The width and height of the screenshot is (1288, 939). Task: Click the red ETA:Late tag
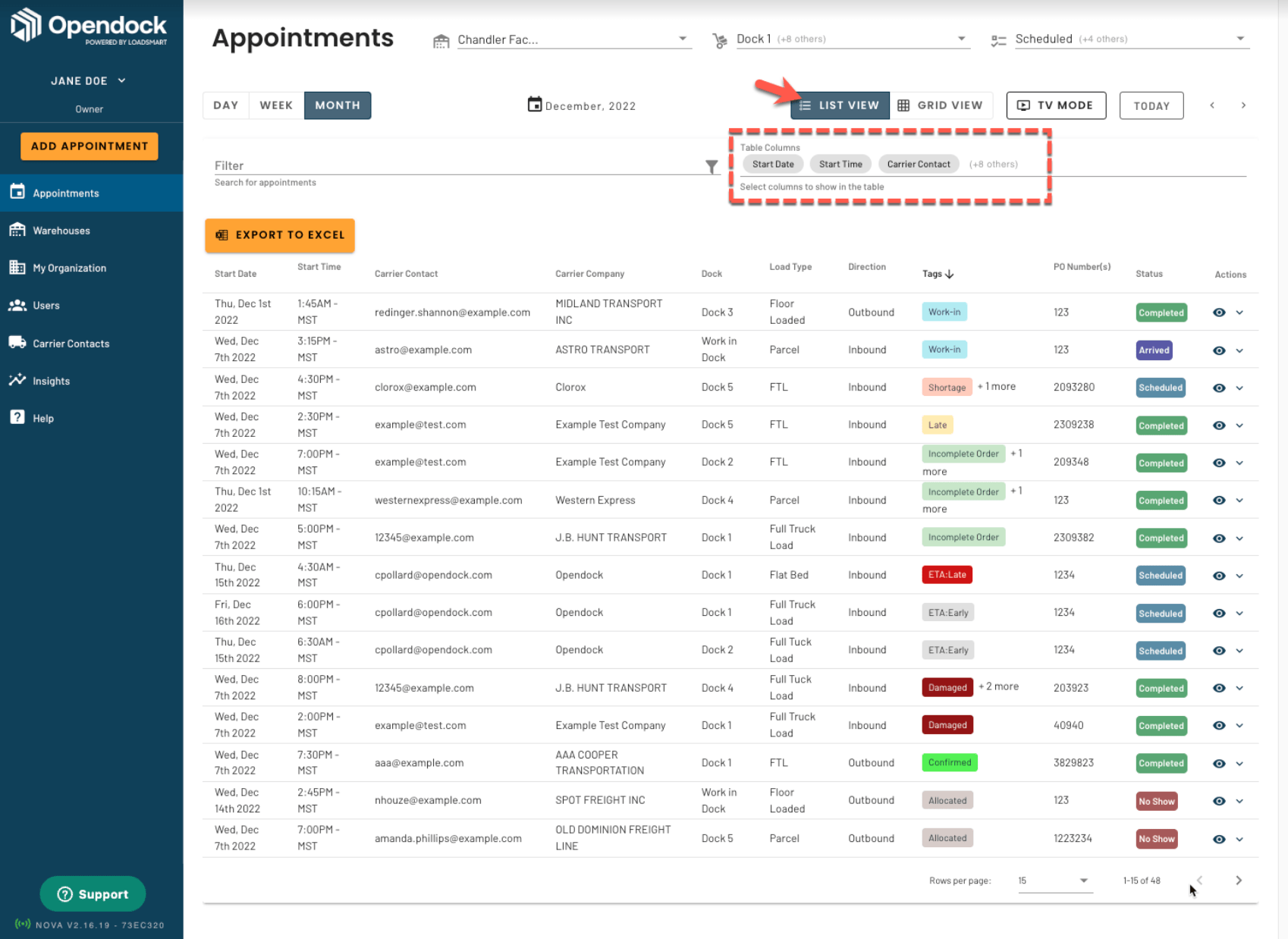(947, 575)
